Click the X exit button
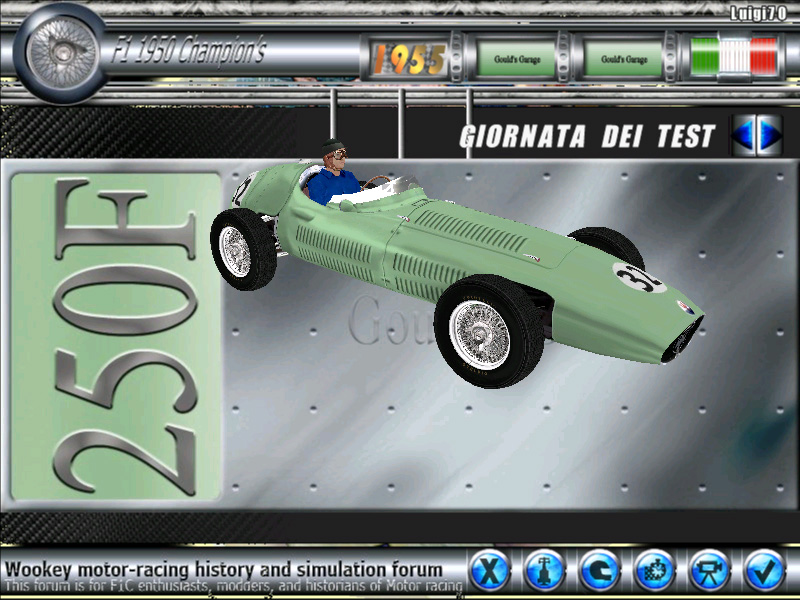The image size is (800, 600). click(x=489, y=570)
